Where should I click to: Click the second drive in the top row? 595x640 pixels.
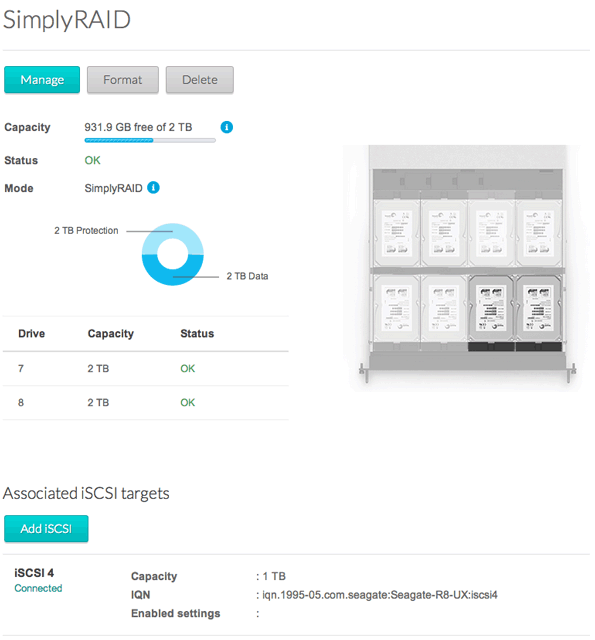[444, 233]
